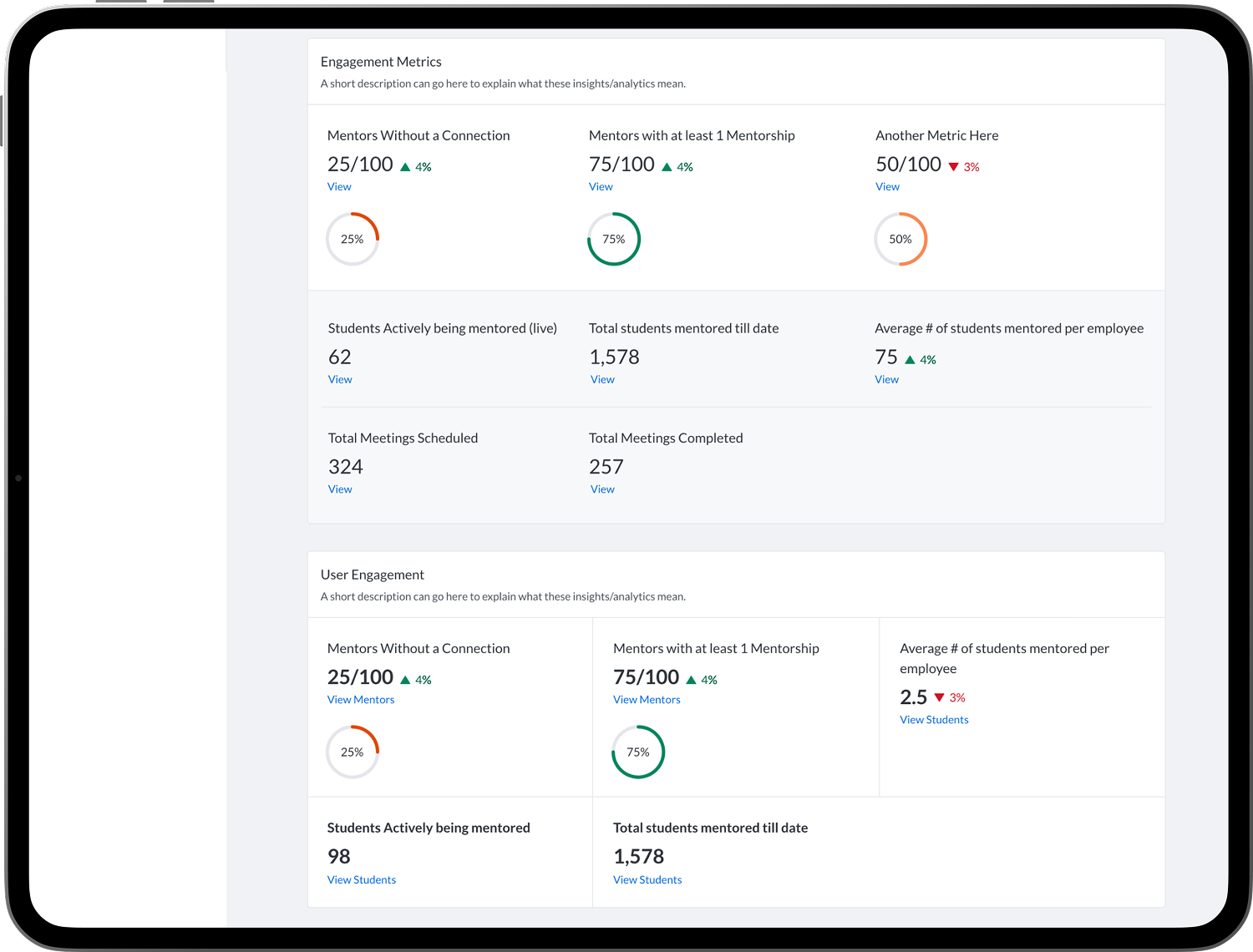Select the 50% progress ring chart
The image size is (1253, 952).
(900, 240)
